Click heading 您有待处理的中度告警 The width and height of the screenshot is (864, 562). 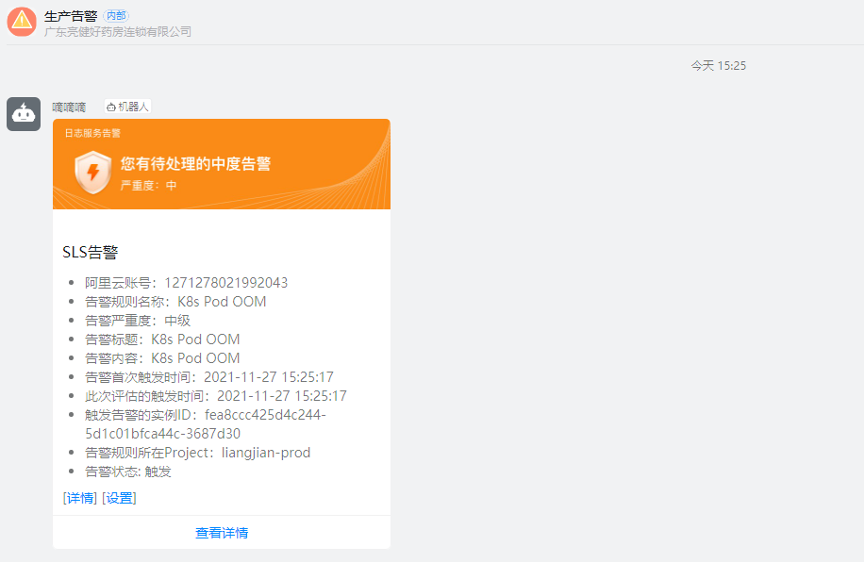[x=196, y=164]
